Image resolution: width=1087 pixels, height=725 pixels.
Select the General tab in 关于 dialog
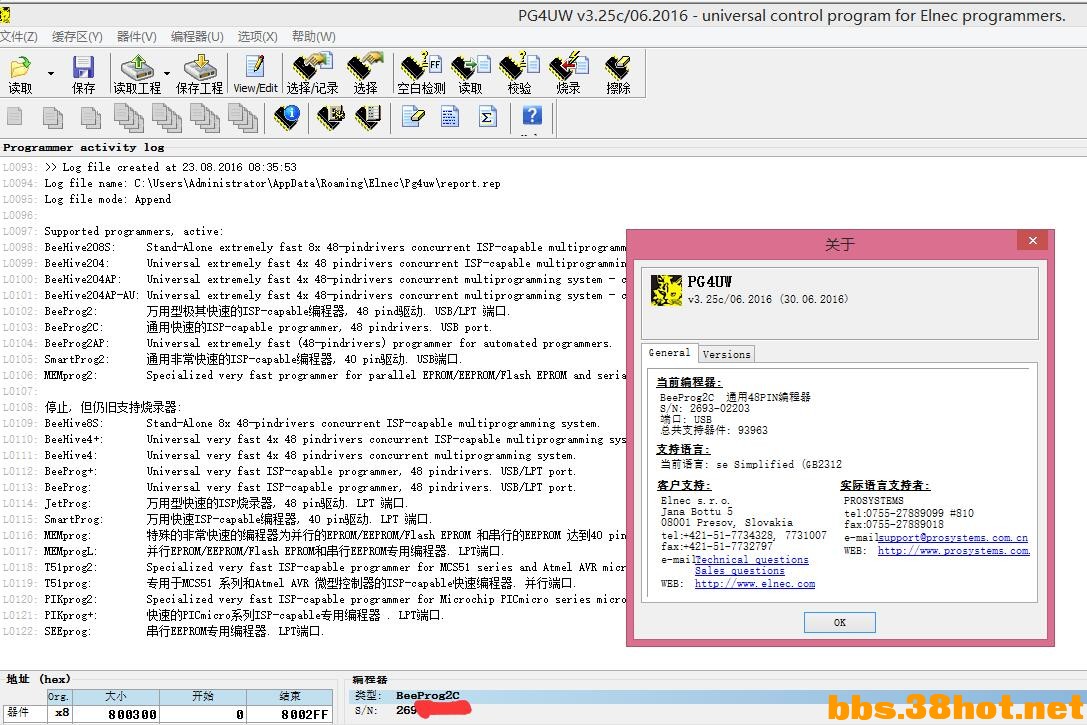[669, 353]
